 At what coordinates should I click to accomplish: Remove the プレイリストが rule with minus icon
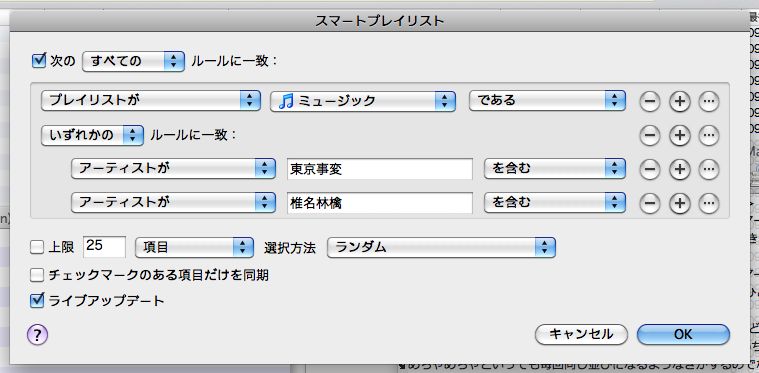pyautogui.click(x=650, y=102)
